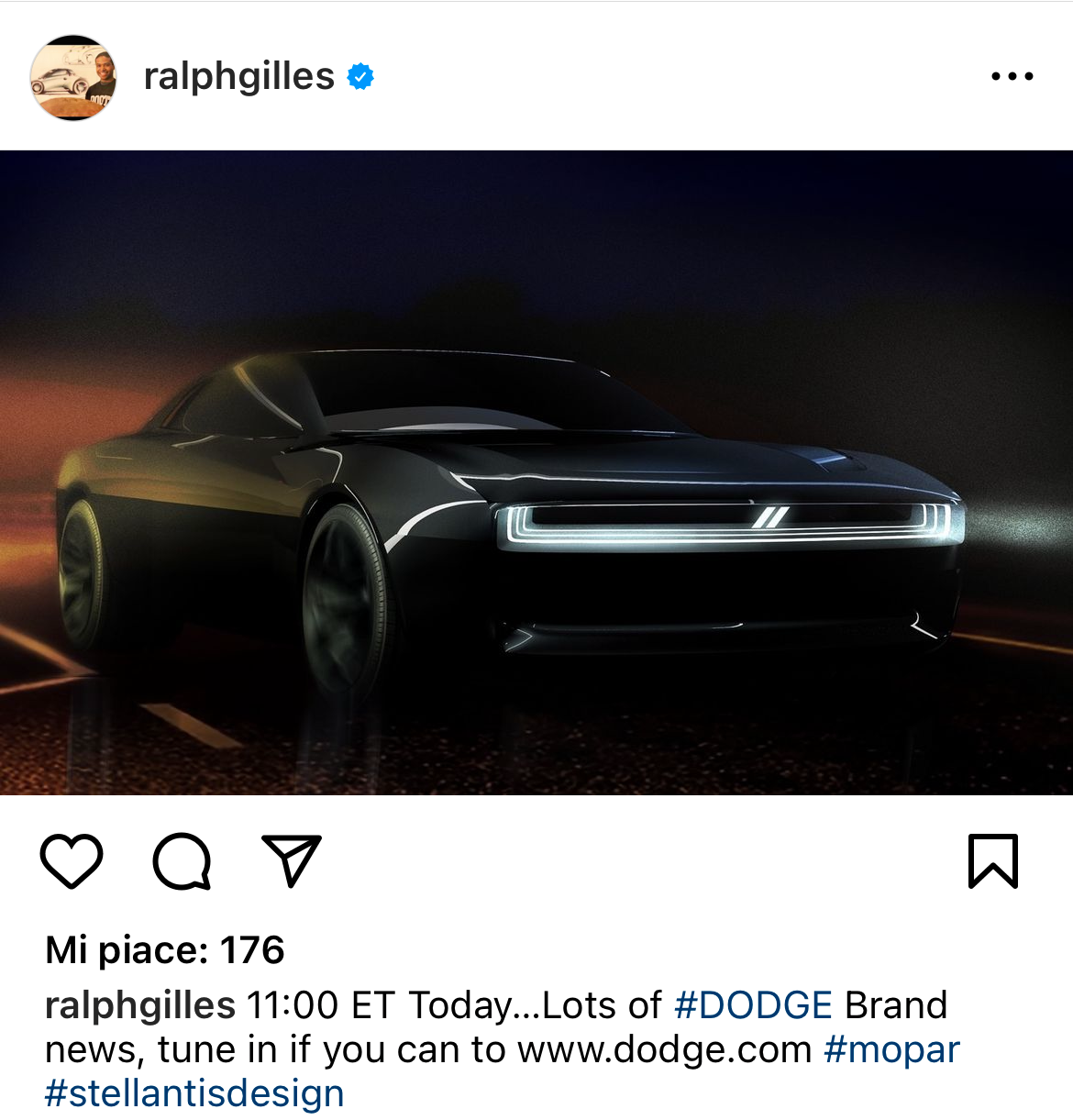Screen dimensions: 1073x1120
Task: Click the glowing double-slash logo on the grille
Action: pos(770,516)
